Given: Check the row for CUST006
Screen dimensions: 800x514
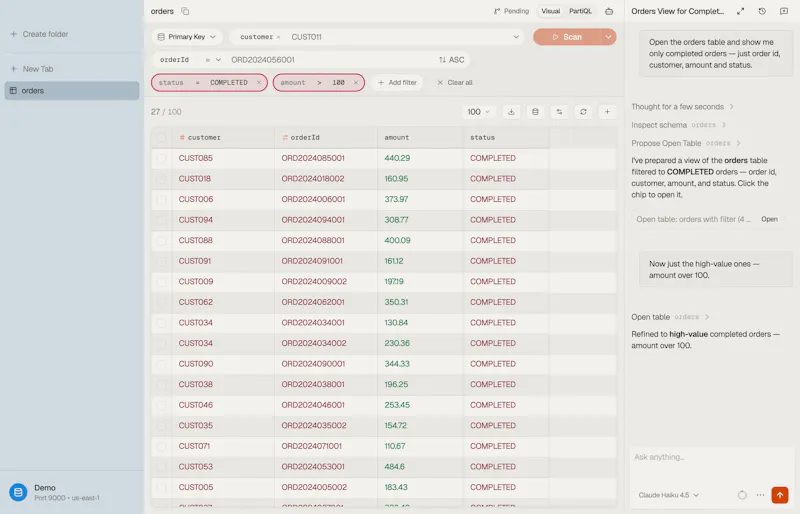Looking at the screenshot, I should click(x=161, y=199).
